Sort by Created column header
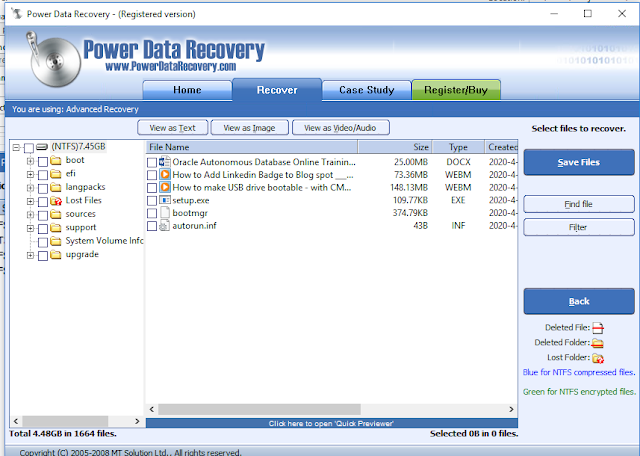Image resolution: width=640 pixels, height=456 pixels. pyautogui.click(x=501, y=147)
